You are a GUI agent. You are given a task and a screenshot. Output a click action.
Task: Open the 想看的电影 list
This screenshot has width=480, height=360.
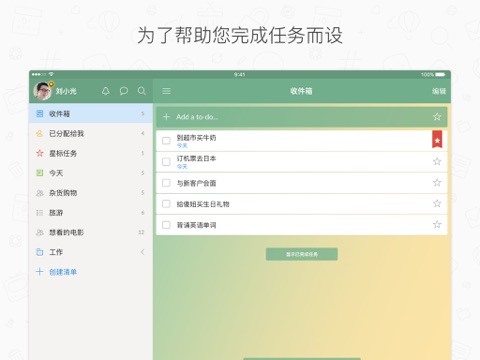[x=91, y=232]
